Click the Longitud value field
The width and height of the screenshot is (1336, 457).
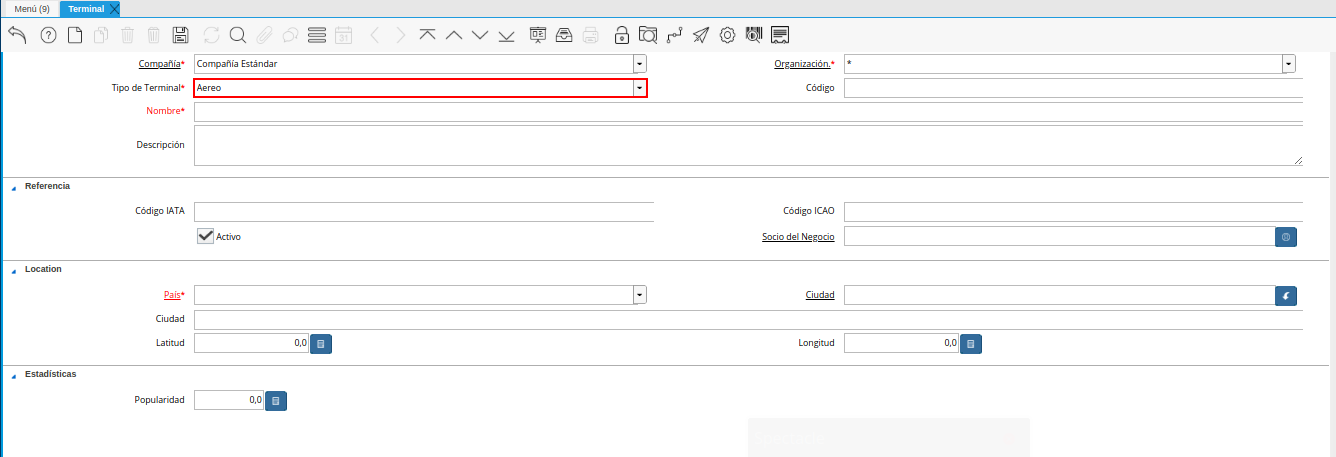(x=901, y=344)
